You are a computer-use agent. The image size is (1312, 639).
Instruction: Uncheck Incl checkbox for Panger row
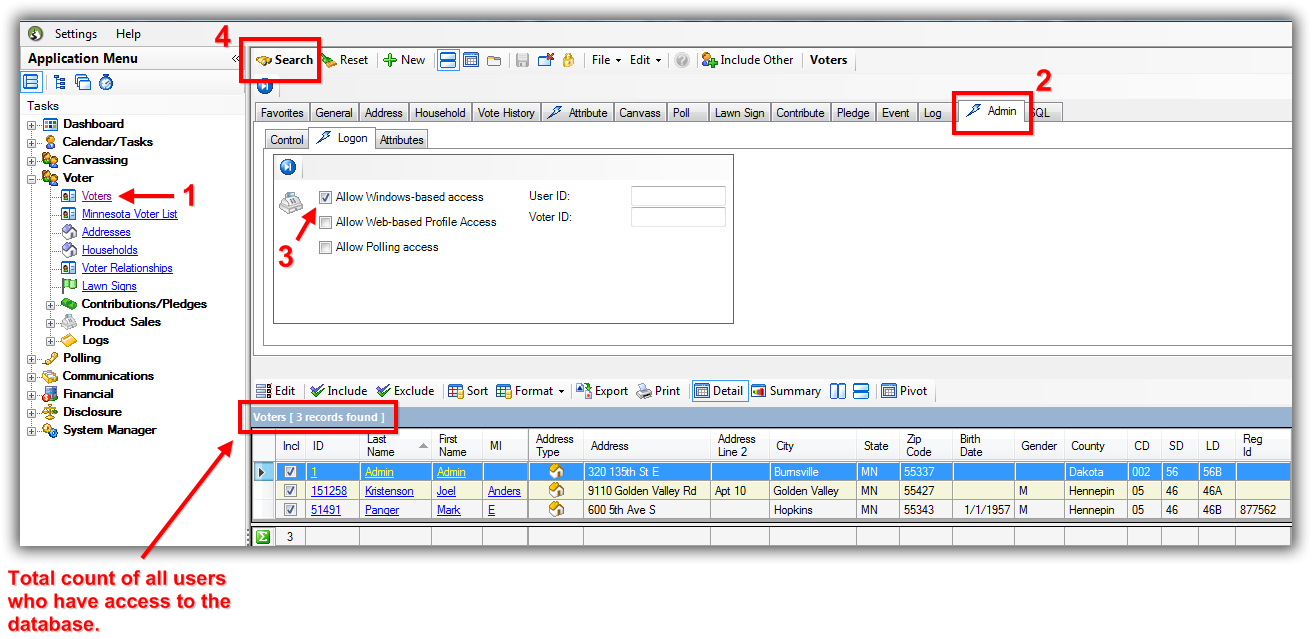(x=290, y=510)
